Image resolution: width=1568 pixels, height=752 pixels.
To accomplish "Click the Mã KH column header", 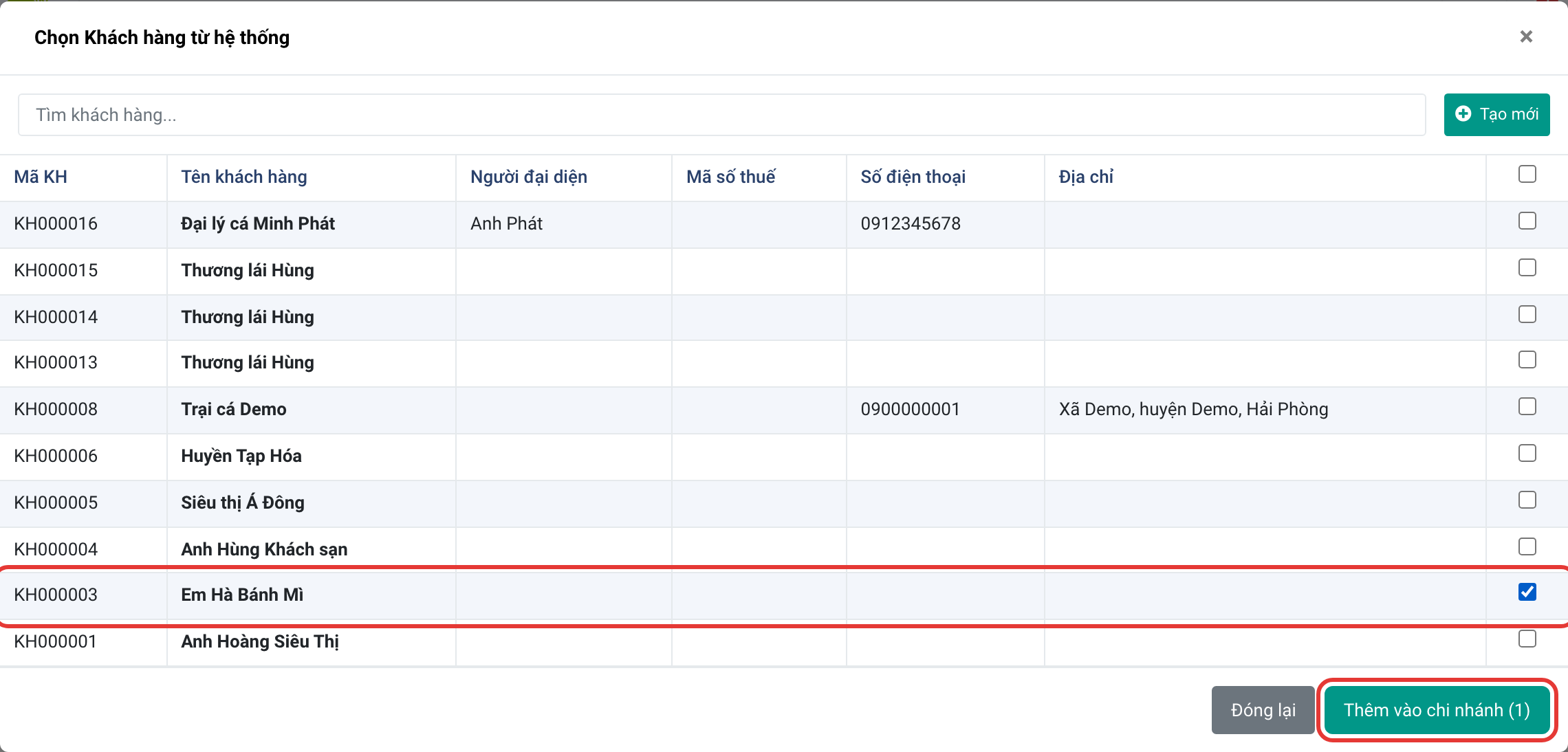I will click(41, 177).
